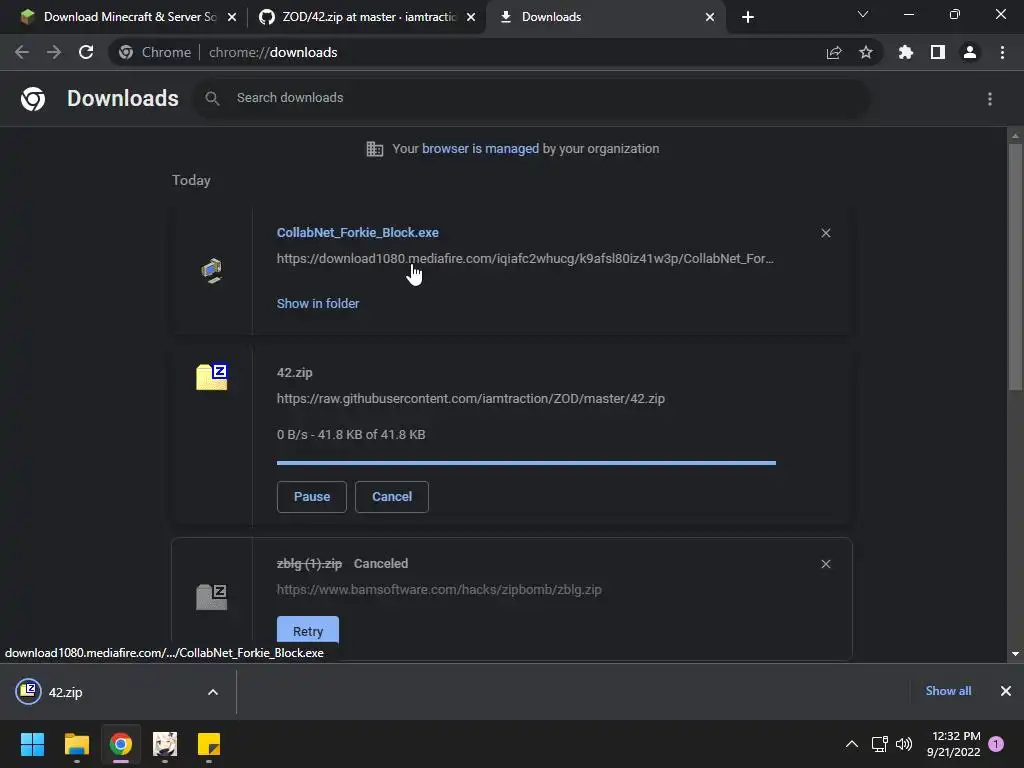
Task: Close the bottom download shelf
Action: click(x=1006, y=691)
